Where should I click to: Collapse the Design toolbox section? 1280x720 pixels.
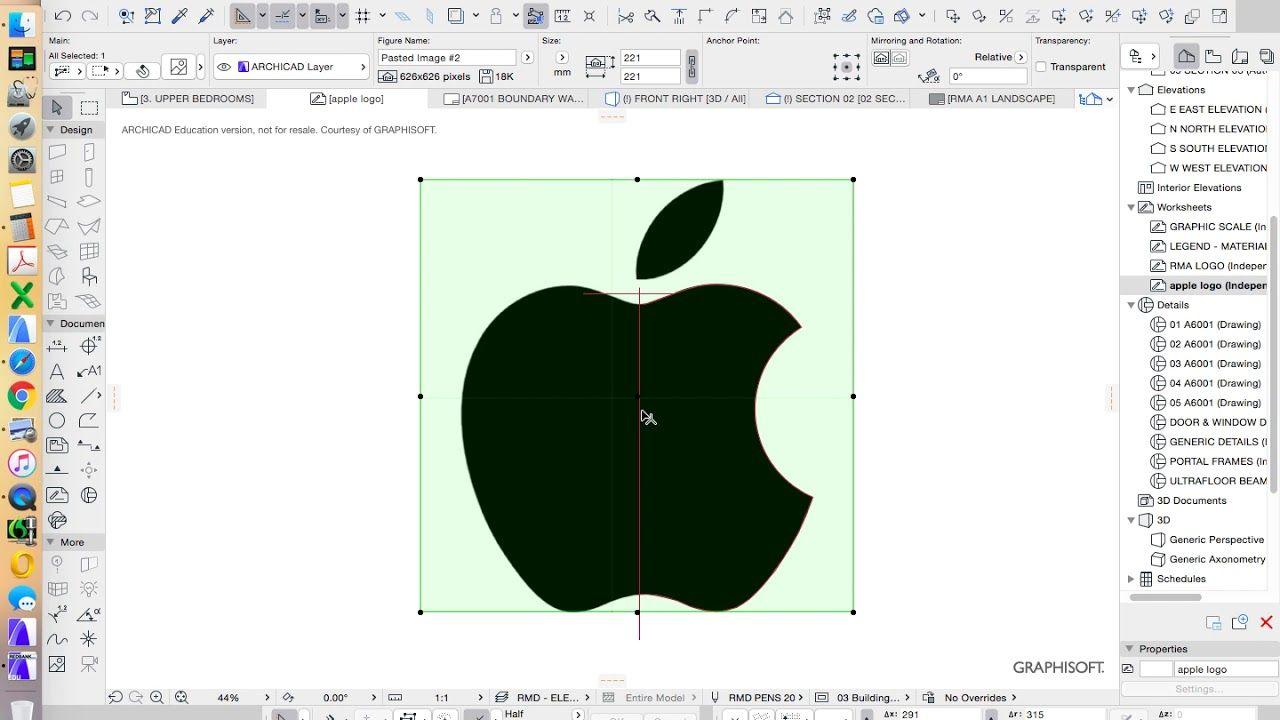click(x=50, y=130)
